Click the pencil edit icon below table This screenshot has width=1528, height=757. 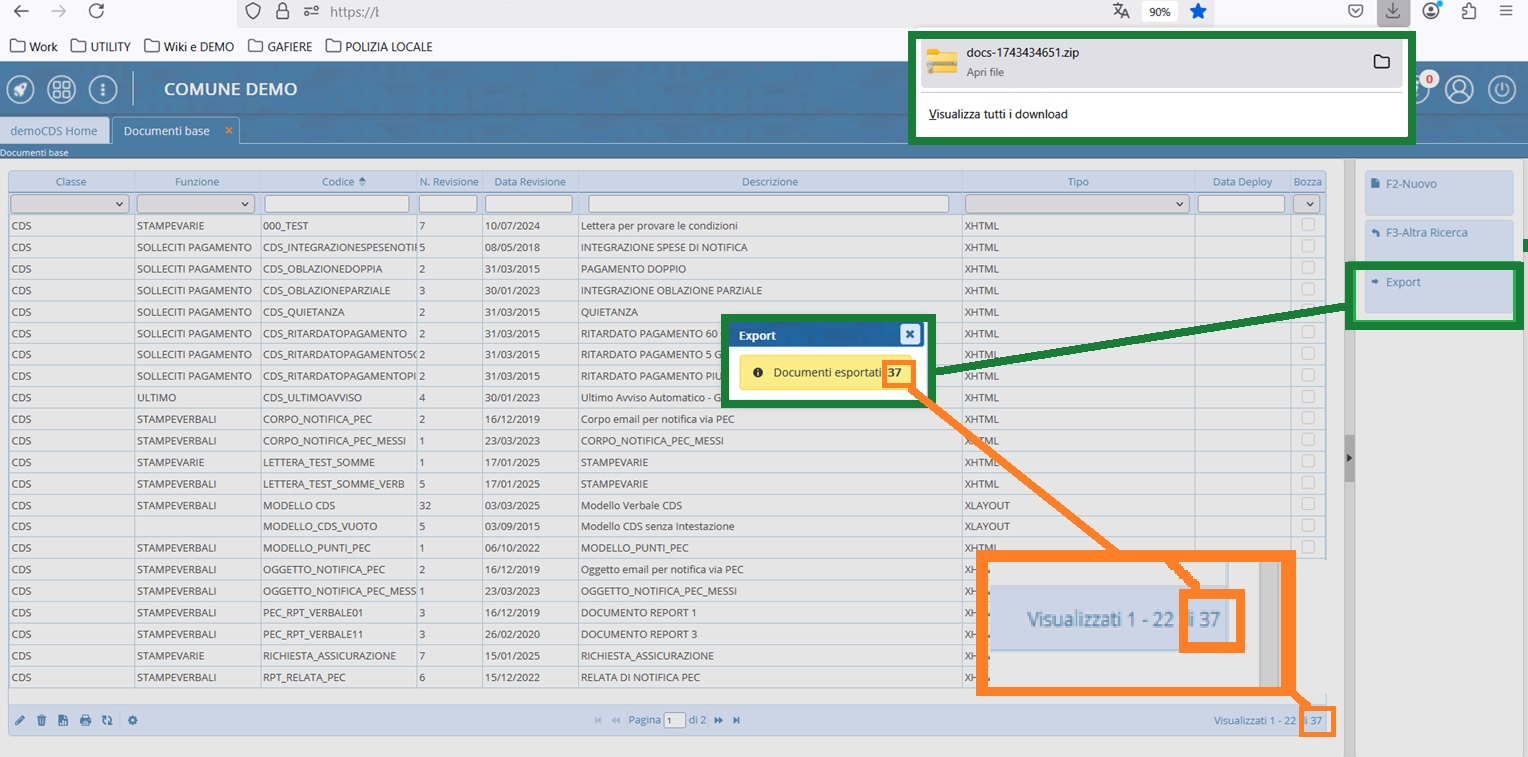tap(20, 720)
